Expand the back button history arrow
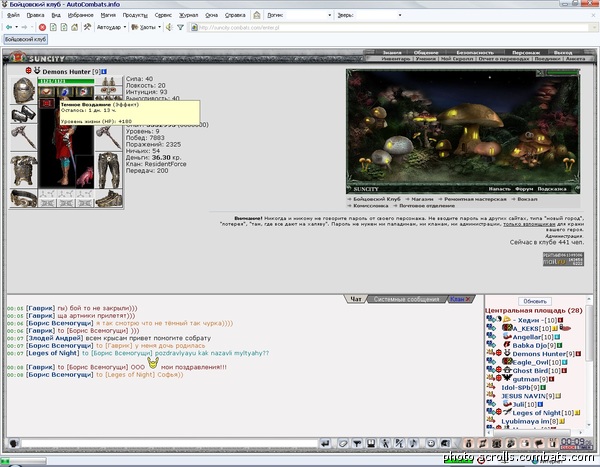Screen dimensions: 600x467 click(x=16, y=27)
